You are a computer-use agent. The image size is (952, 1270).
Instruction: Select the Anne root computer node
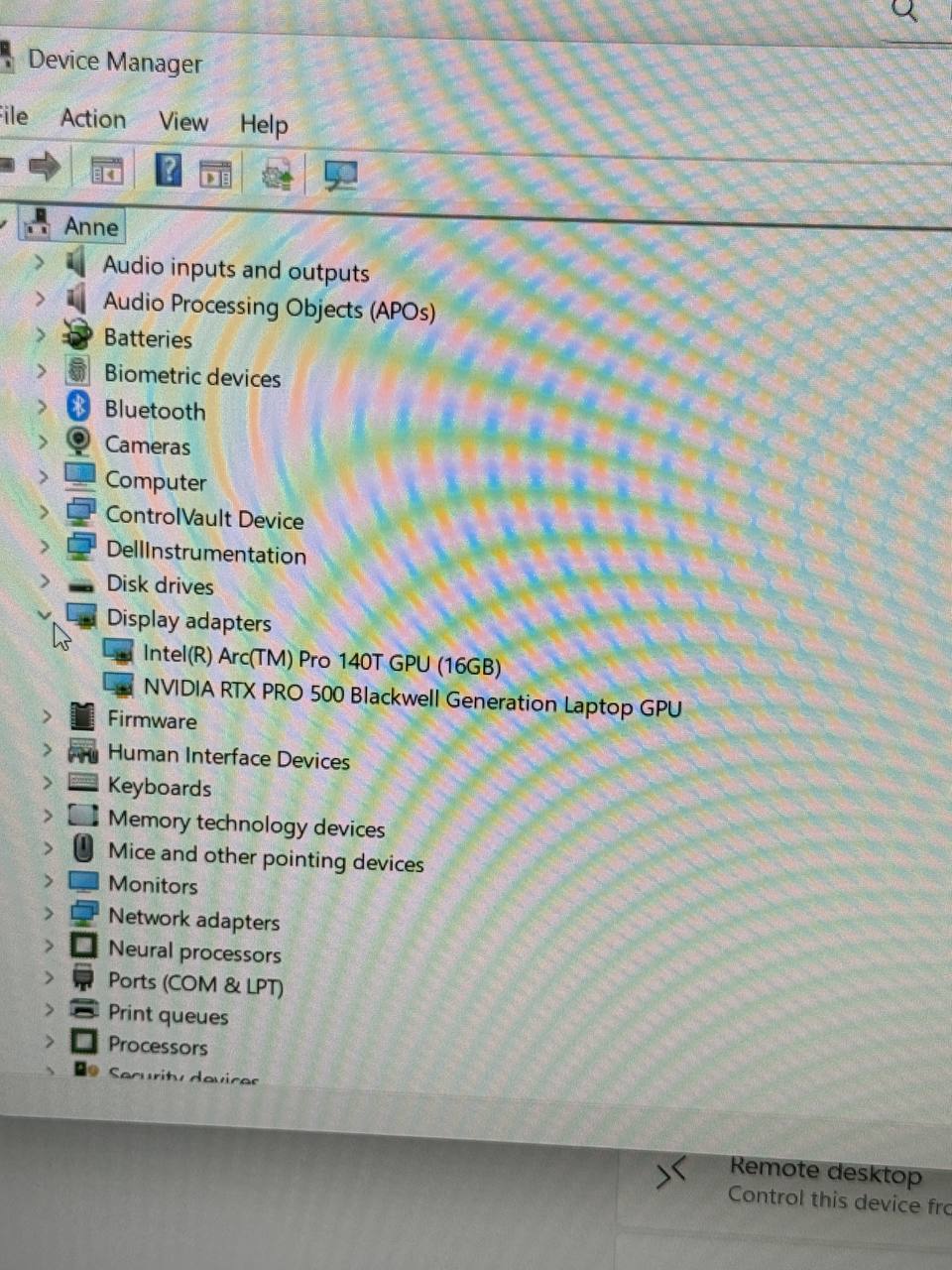click(91, 227)
